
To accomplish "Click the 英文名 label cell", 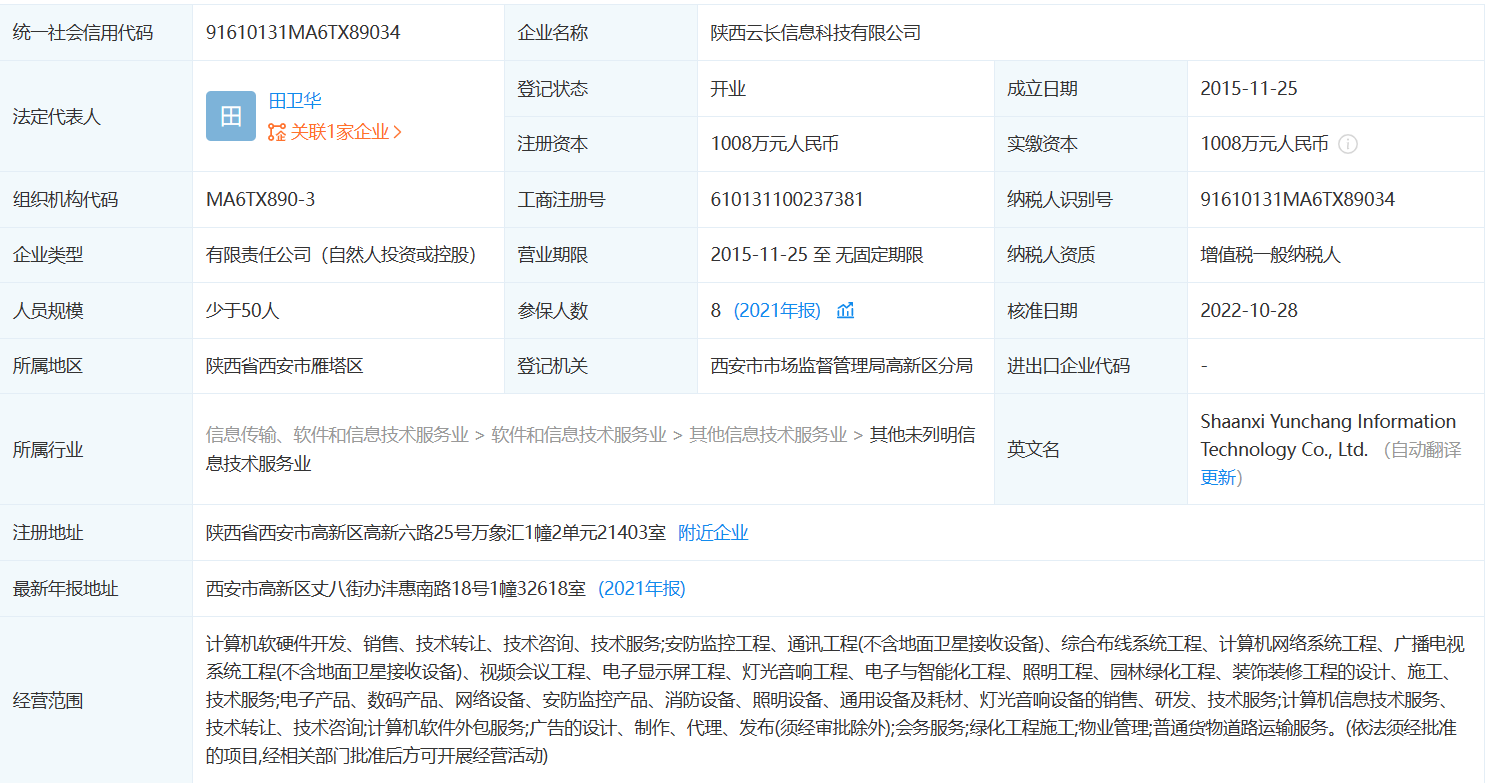I will coord(1091,449).
